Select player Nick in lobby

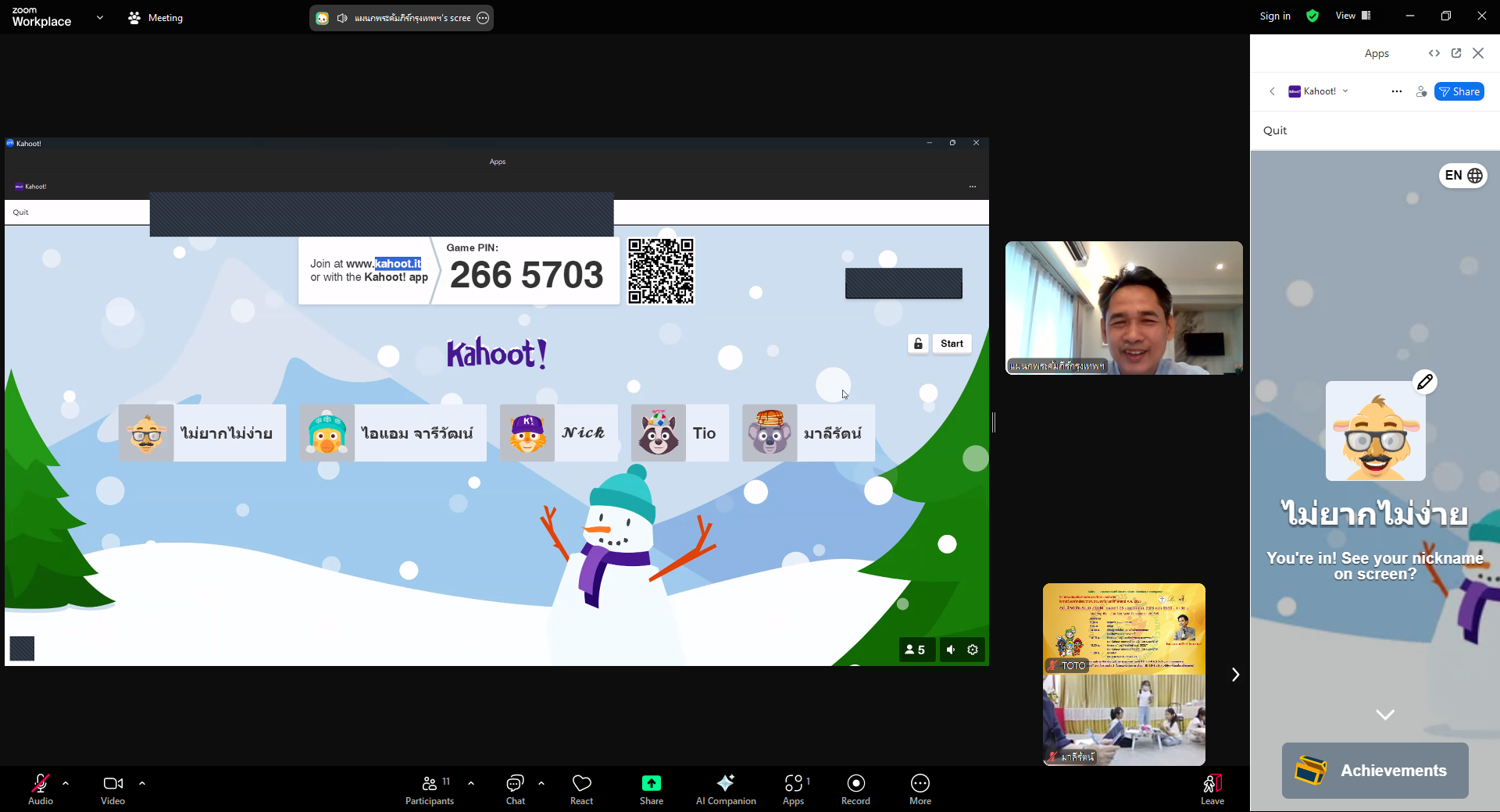tap(559, 433)
